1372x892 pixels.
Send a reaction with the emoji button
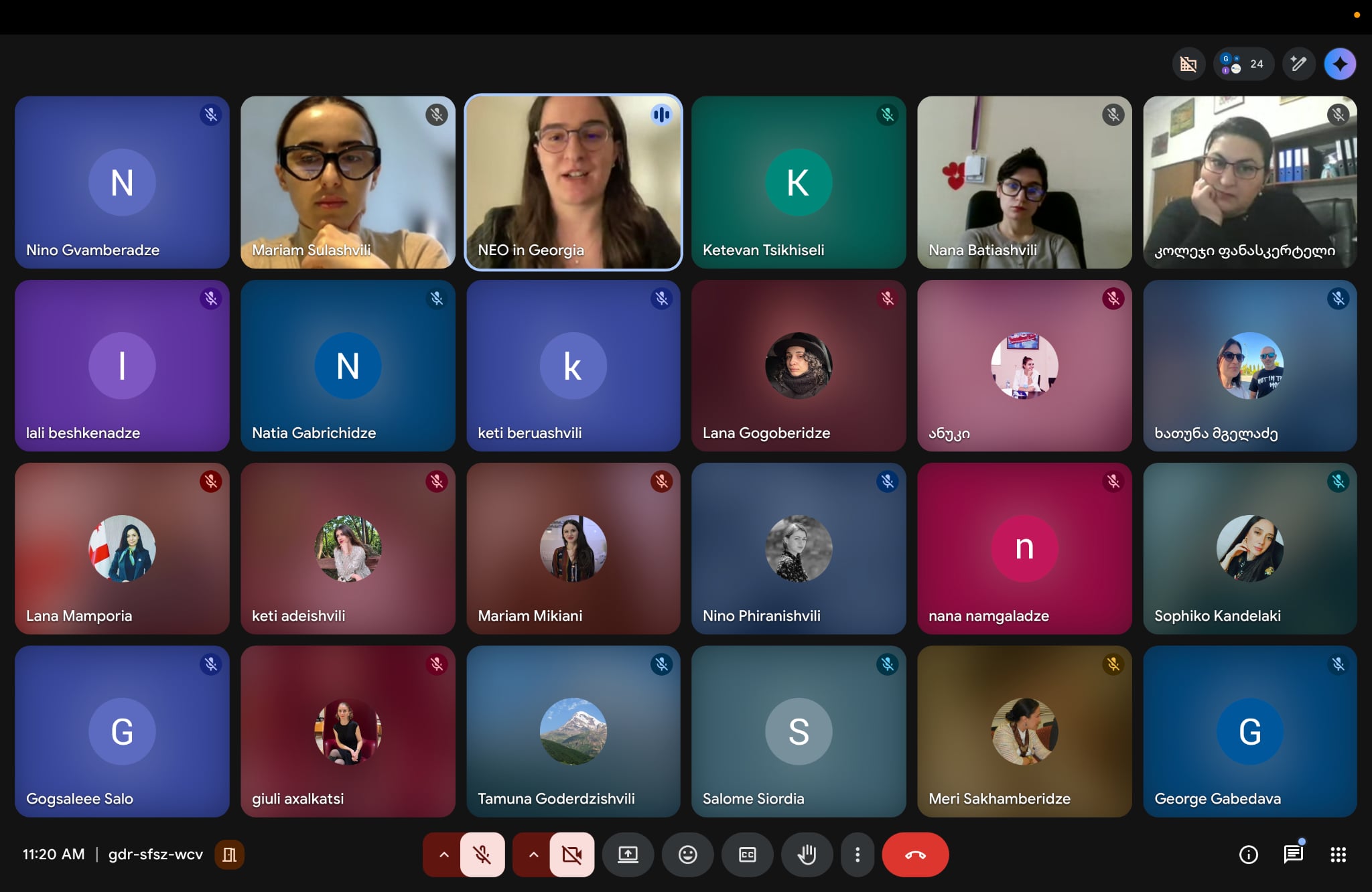click(x=687, y=854)
